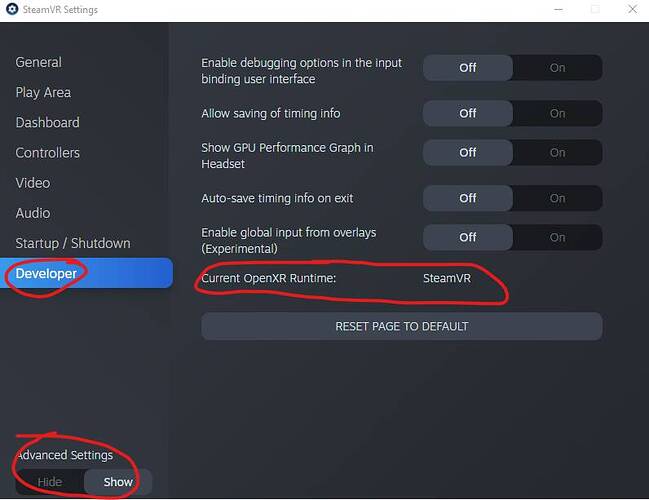649x500 pixels.
Task: Open the General settings tab
Action: click(38, 62)
